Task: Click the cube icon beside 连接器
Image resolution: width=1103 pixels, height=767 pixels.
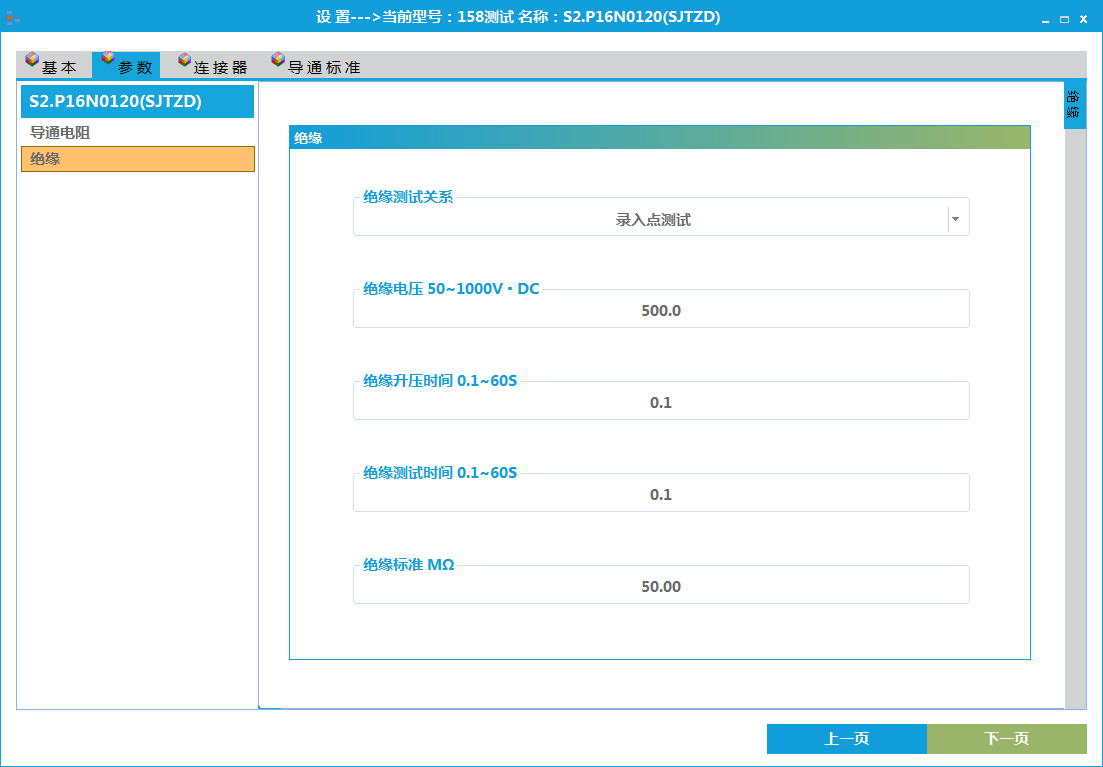Action: click(x=184, y=61)
